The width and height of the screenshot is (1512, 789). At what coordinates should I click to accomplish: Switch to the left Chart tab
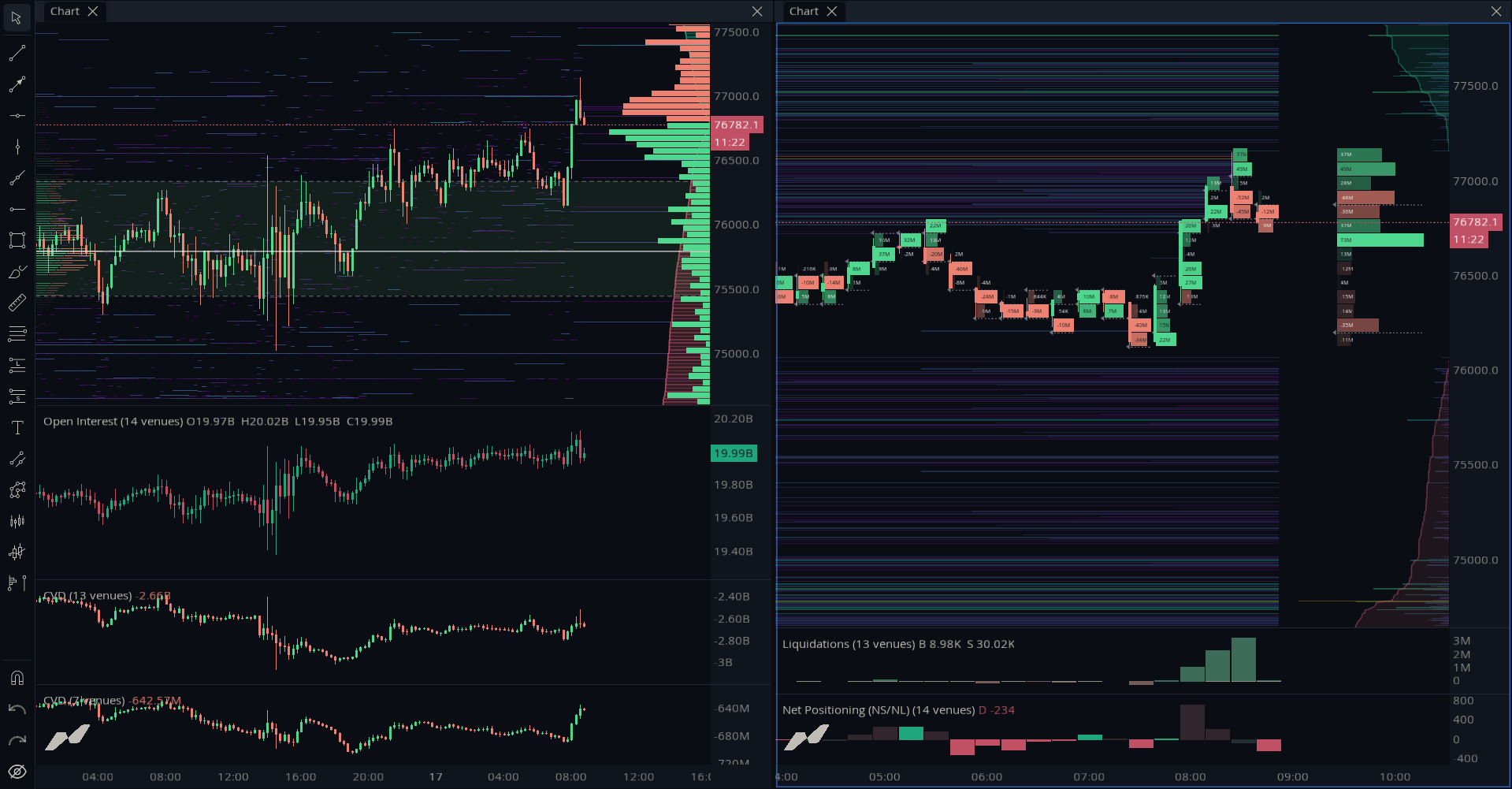coord(65,11)
